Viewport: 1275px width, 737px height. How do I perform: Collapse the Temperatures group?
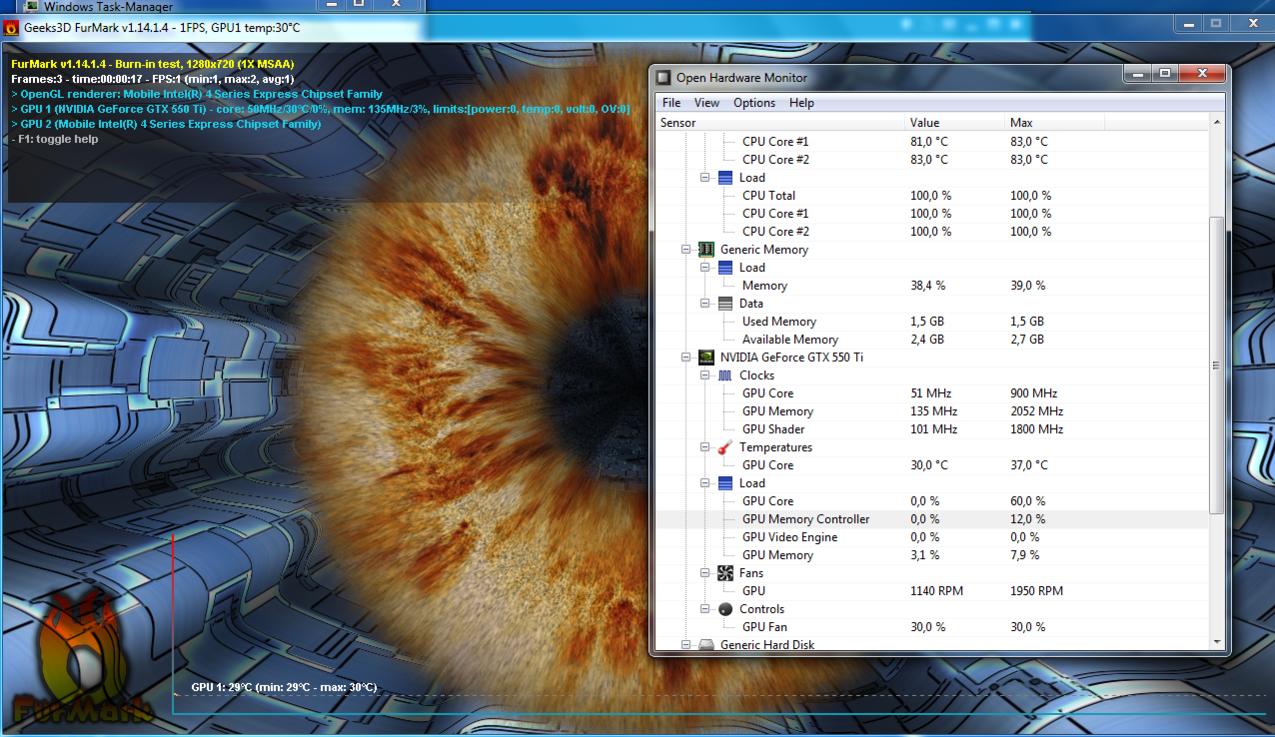tap(705, 448)
